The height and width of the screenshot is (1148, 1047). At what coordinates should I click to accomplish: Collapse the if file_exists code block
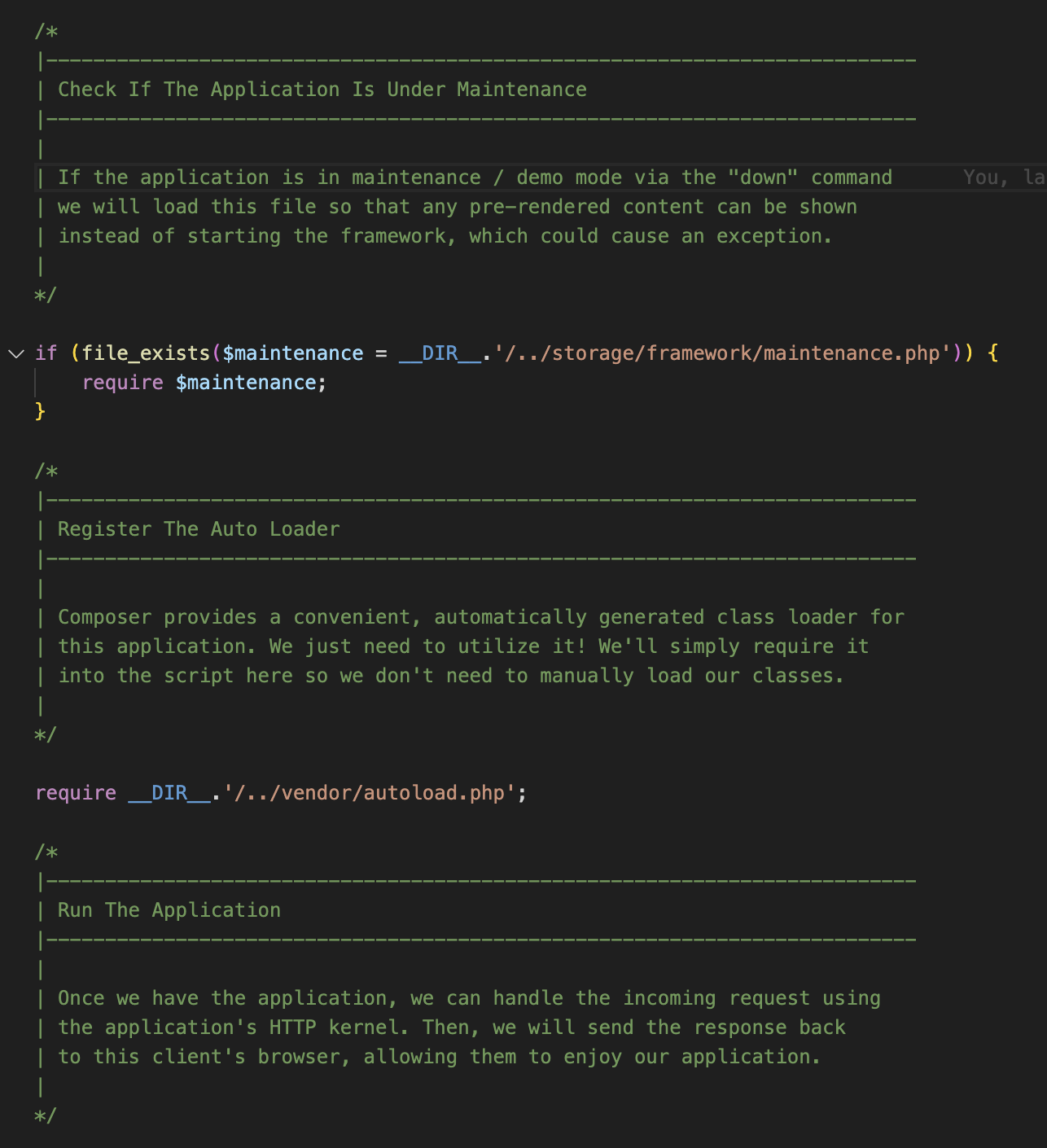tap(16, 353)
